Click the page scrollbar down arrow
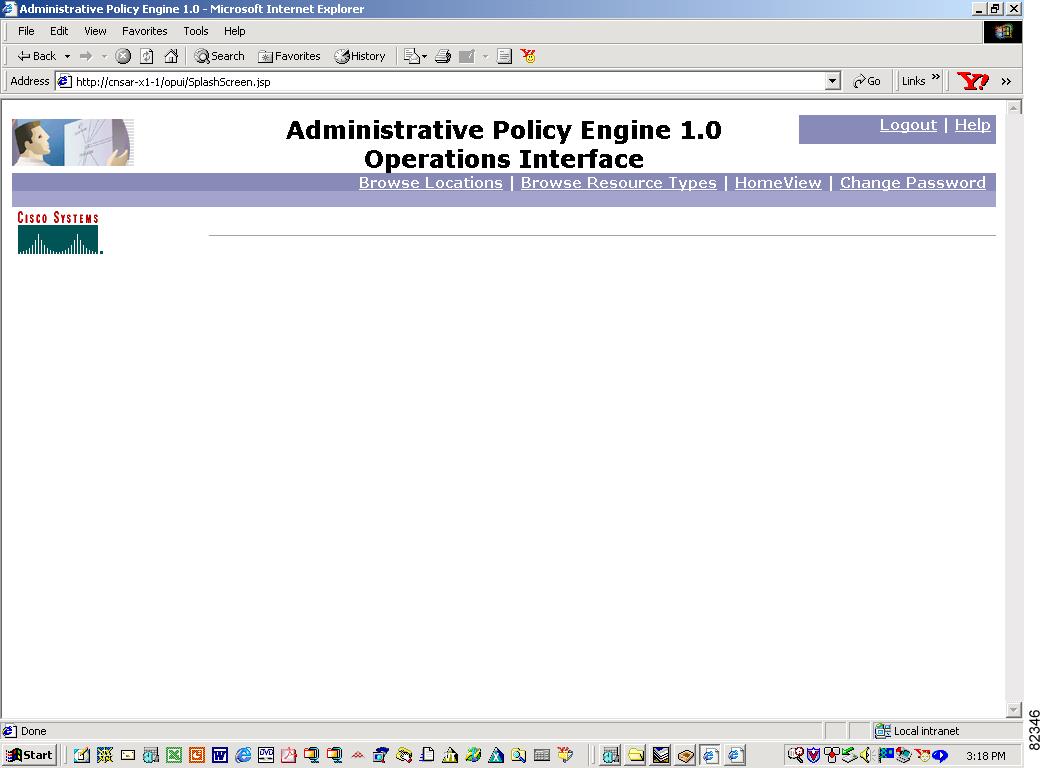This screenshot has width=1042, height=768. pos(1014,710)
